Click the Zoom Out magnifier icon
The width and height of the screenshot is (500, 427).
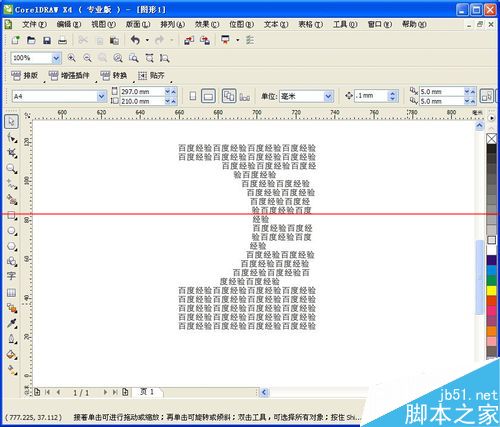click(87, 58)
